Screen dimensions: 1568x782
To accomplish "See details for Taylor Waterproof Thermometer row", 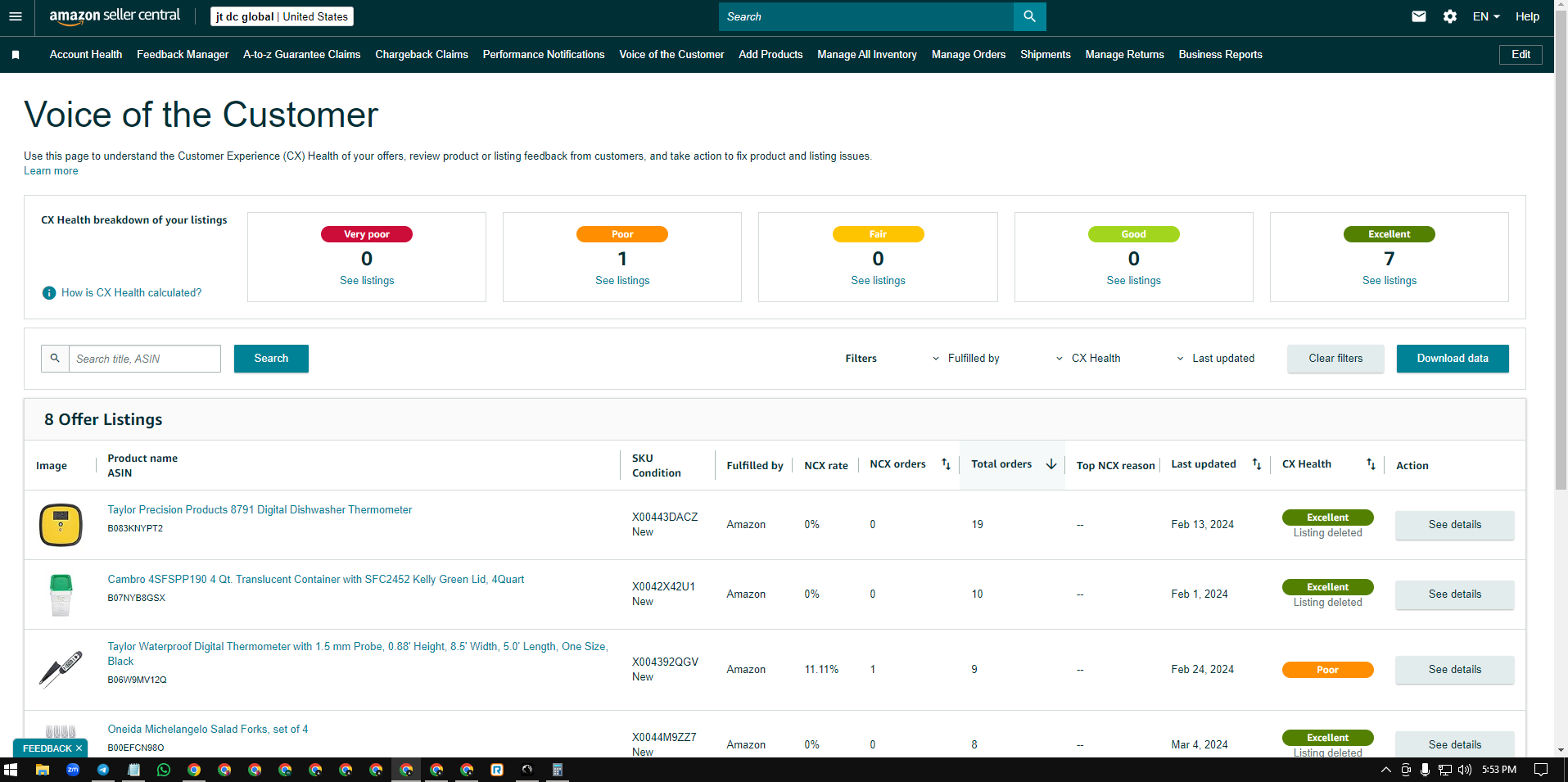I will point(1455,670).
